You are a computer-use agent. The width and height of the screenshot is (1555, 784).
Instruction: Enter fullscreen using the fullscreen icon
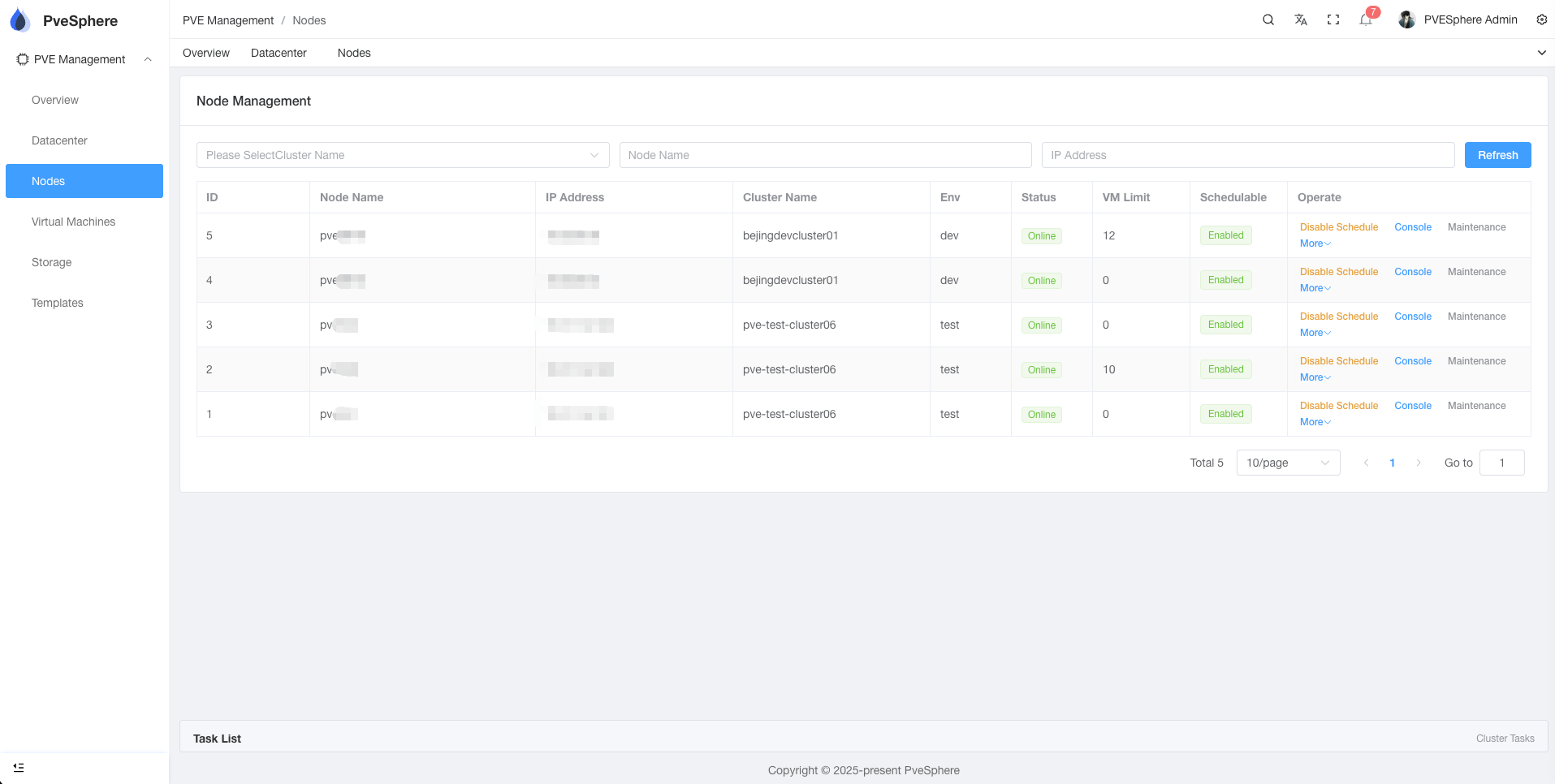tap(1333, 19)
